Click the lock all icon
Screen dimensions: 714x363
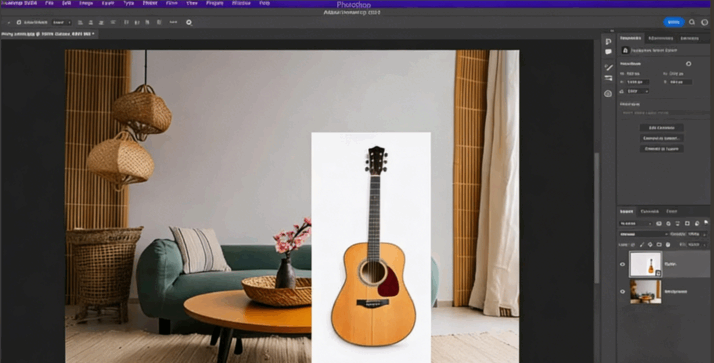pos(668,245)
